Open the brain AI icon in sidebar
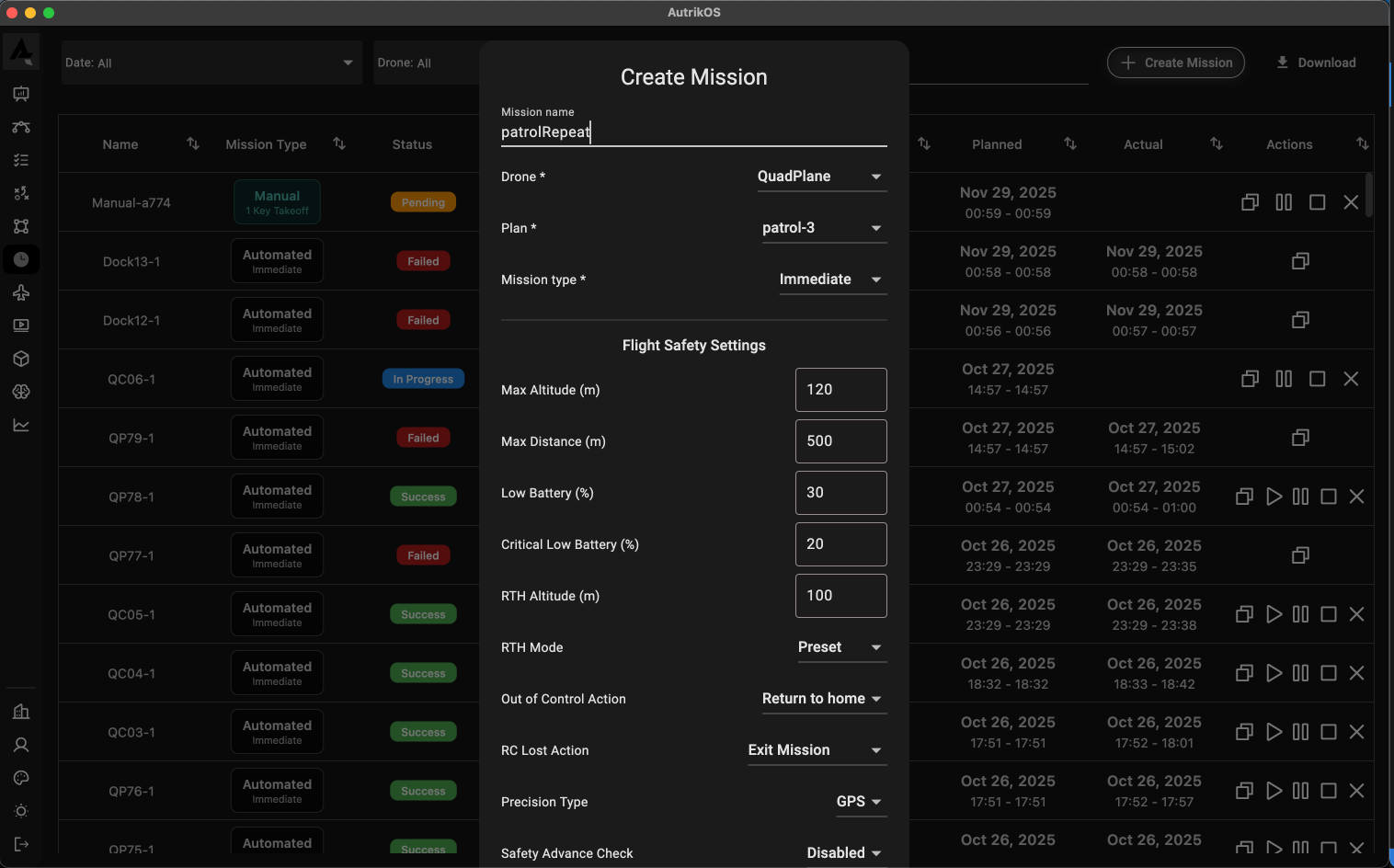This screenshot has width=1394, height=868. click(21, 392)
